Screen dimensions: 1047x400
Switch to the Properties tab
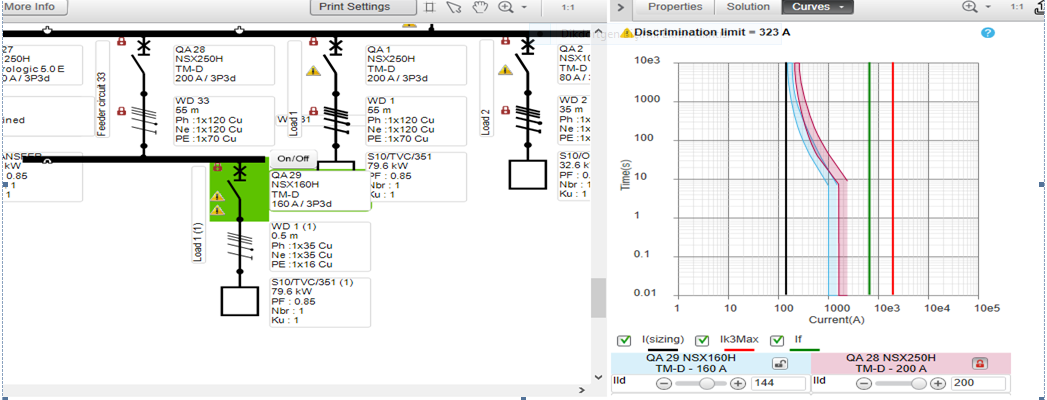coord(675,7)
